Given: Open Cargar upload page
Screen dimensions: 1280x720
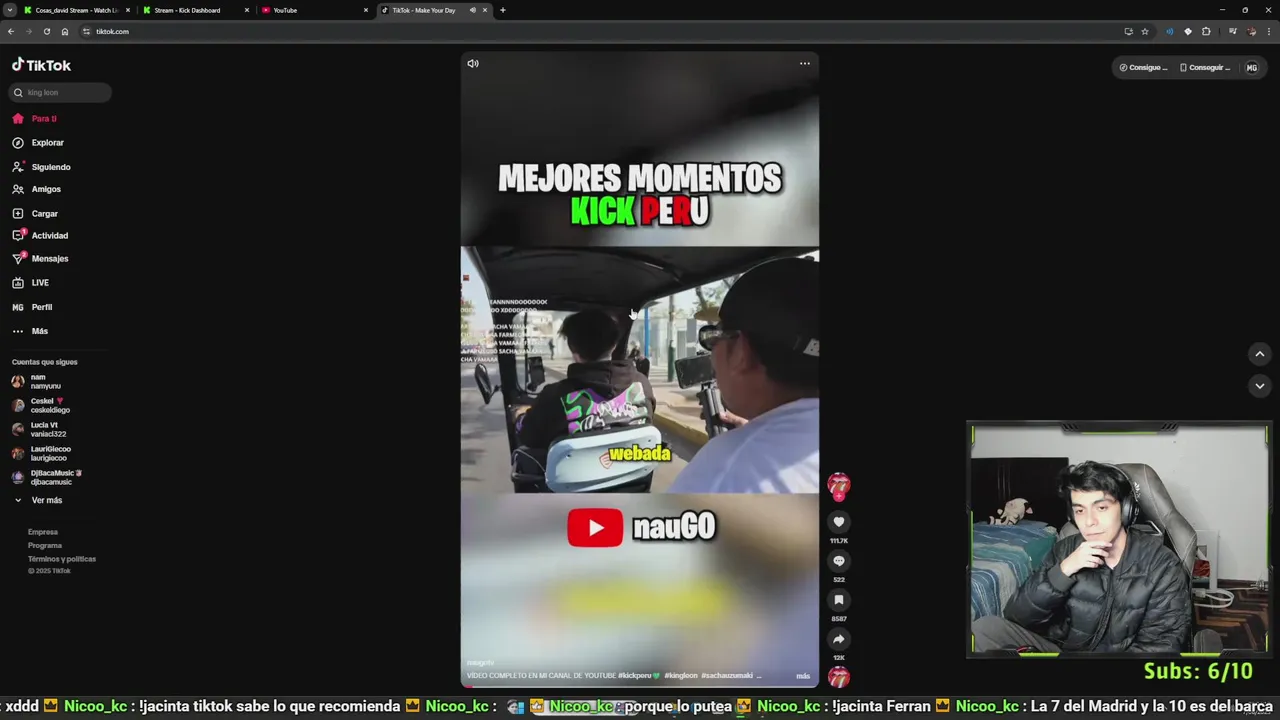Looking at the screenshot, I should tap(35, 213).
